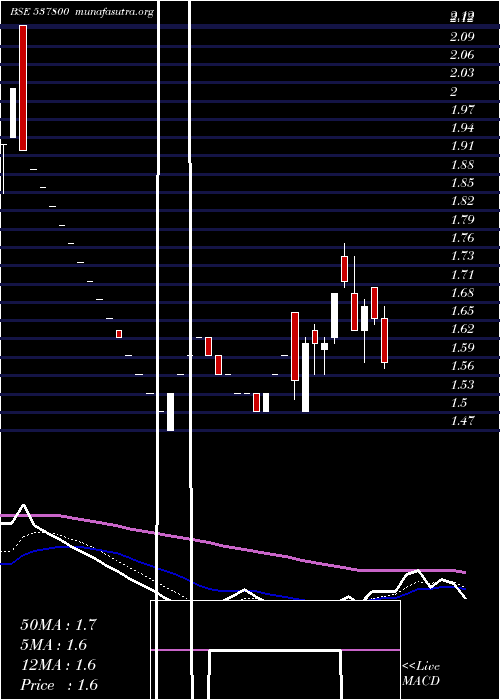500x700 pixels.
Task: Pick the 1.82 axis value
Action: [462, 200]
